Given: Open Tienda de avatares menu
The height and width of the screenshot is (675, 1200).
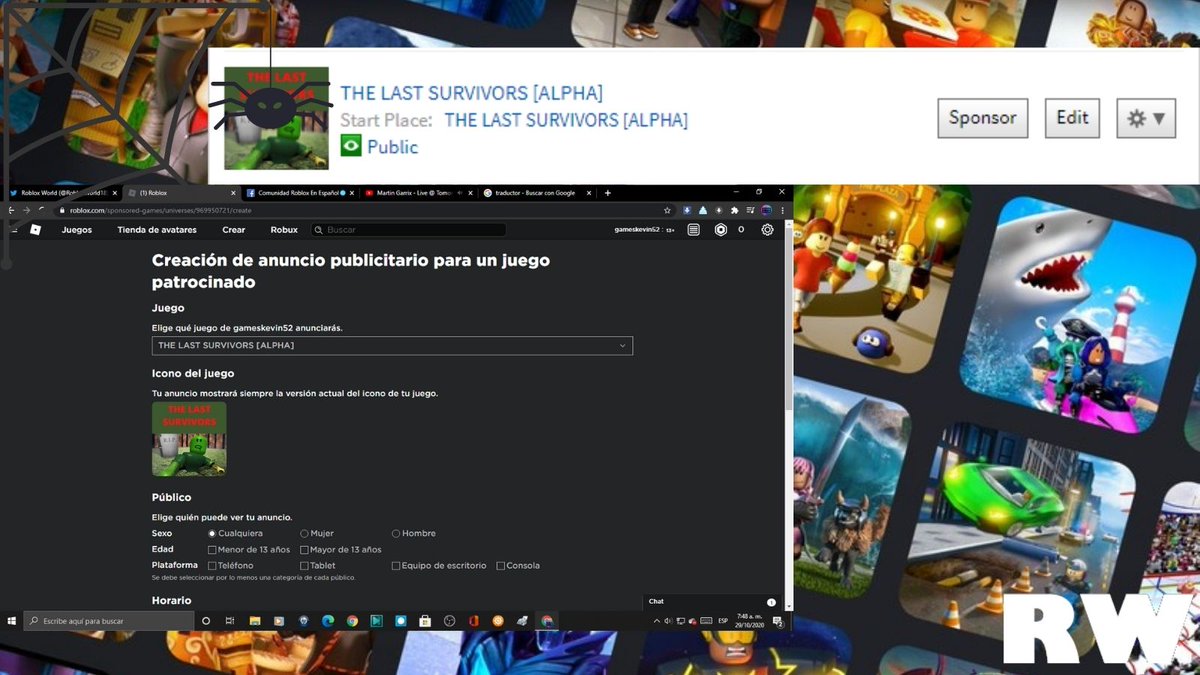Looking at the screenshot, I should coord(157,230).
